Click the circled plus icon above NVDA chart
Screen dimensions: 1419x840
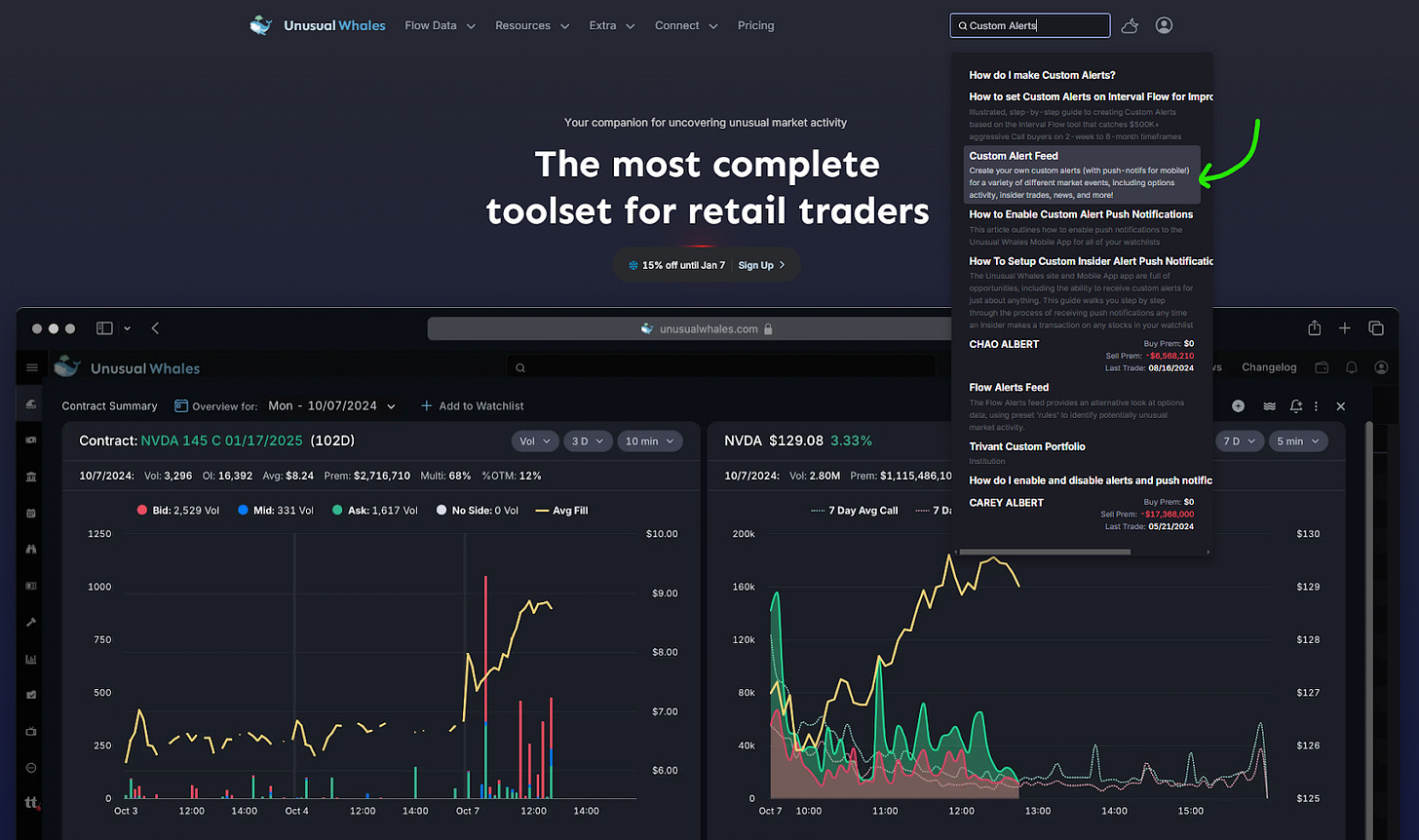click(x=1238, y=405)
